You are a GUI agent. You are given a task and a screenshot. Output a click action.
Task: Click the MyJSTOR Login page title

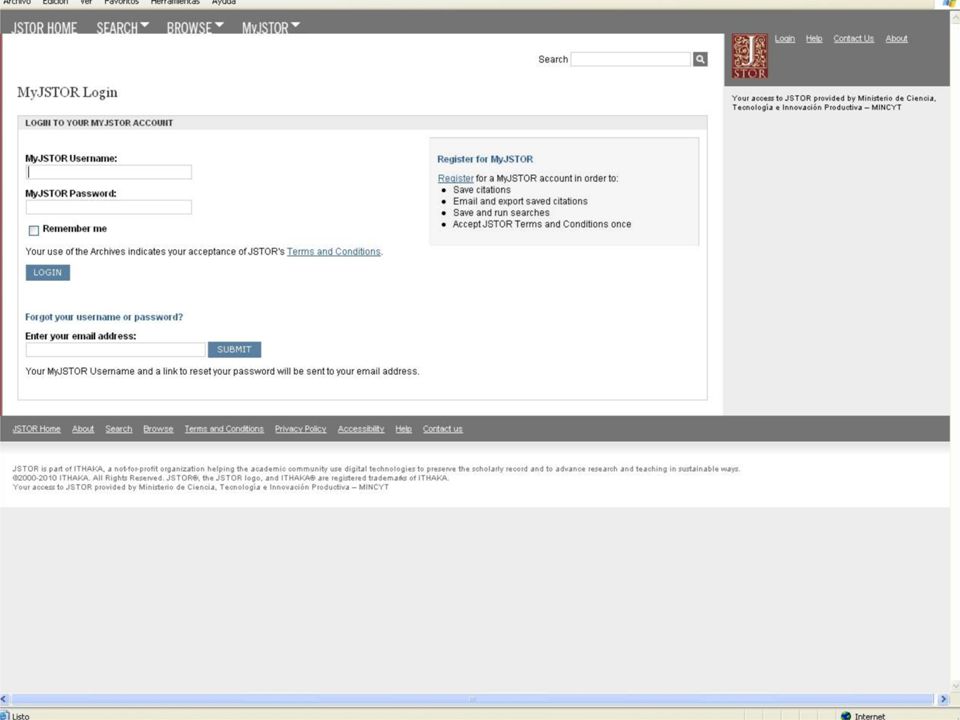pos(67,92)
